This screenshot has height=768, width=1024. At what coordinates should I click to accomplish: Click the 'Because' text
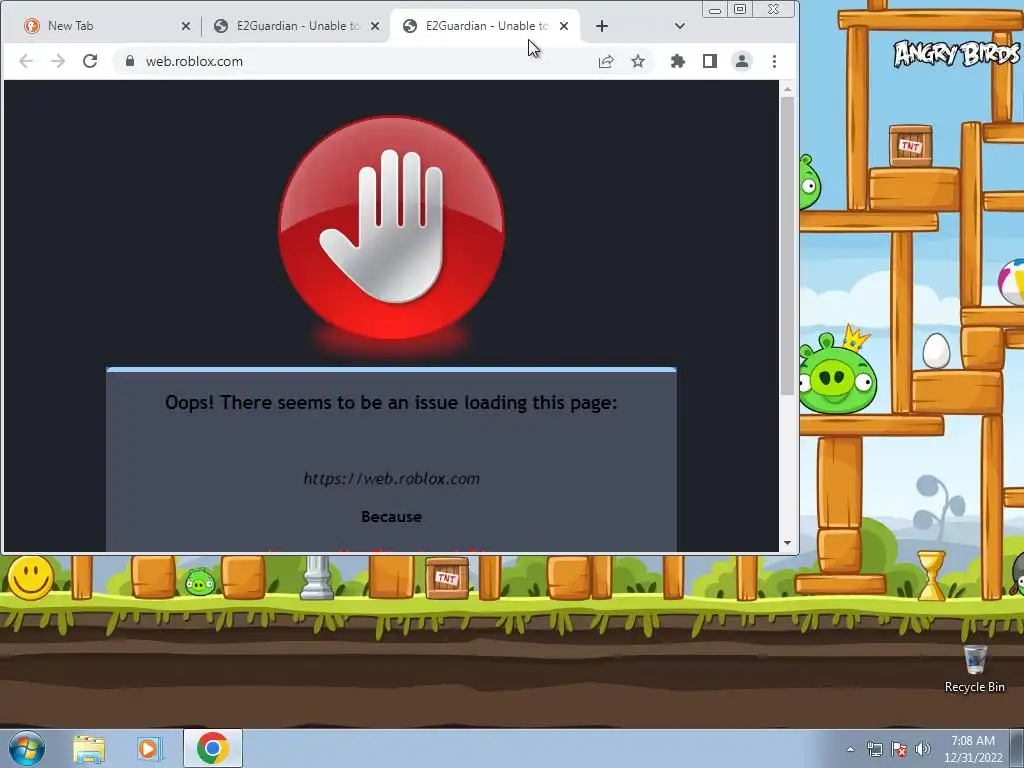point(391,517)
